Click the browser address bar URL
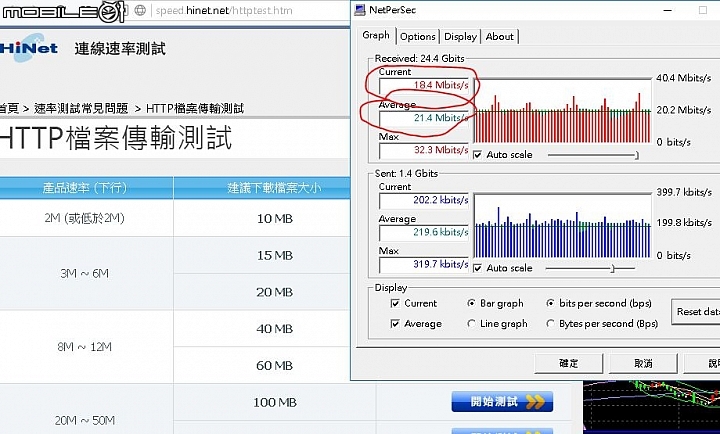This screenshot has height=434, width=720. point(224,11)
